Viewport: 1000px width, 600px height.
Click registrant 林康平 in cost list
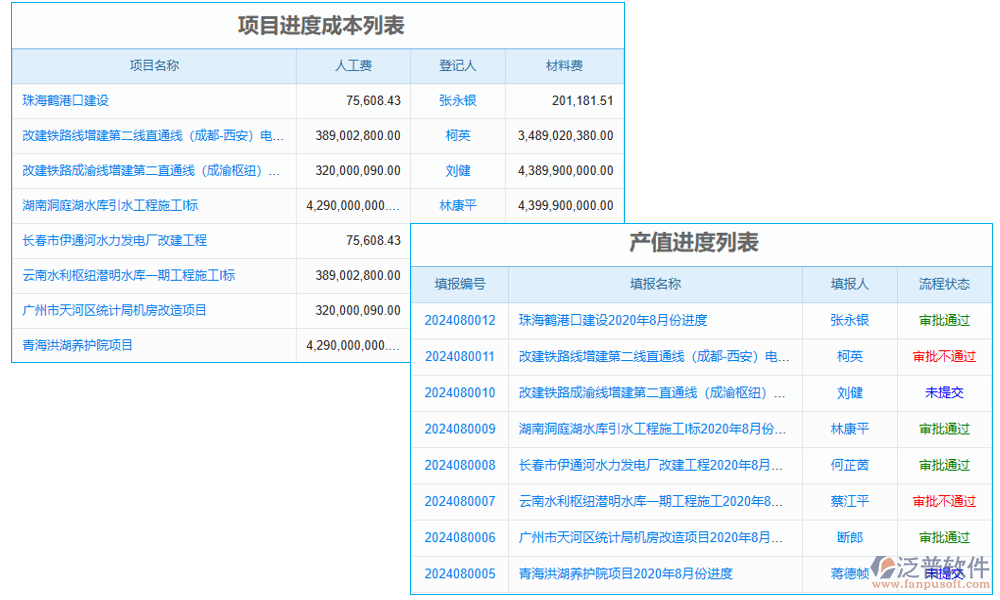tap(457, 205)
